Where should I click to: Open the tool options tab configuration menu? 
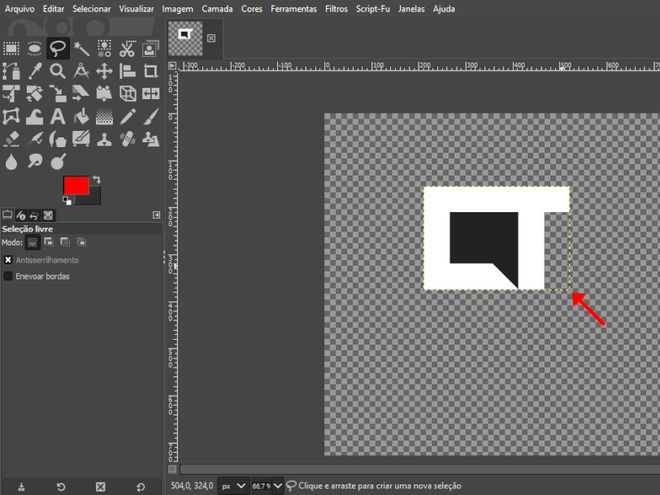click(156, 215)
